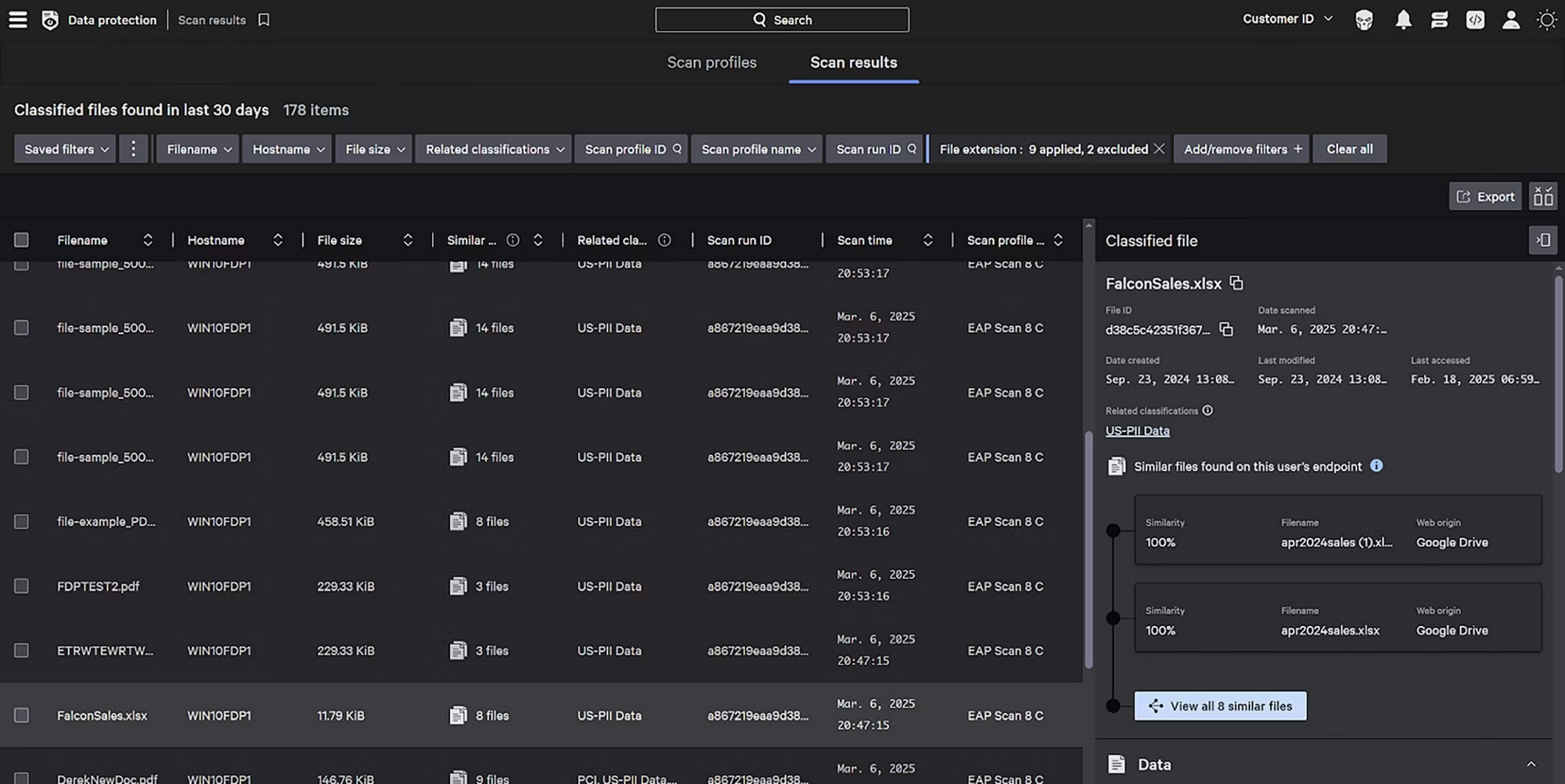
Task: Bookmark the Scan results page
Action: pyautogui.click(x=264, y=20)
